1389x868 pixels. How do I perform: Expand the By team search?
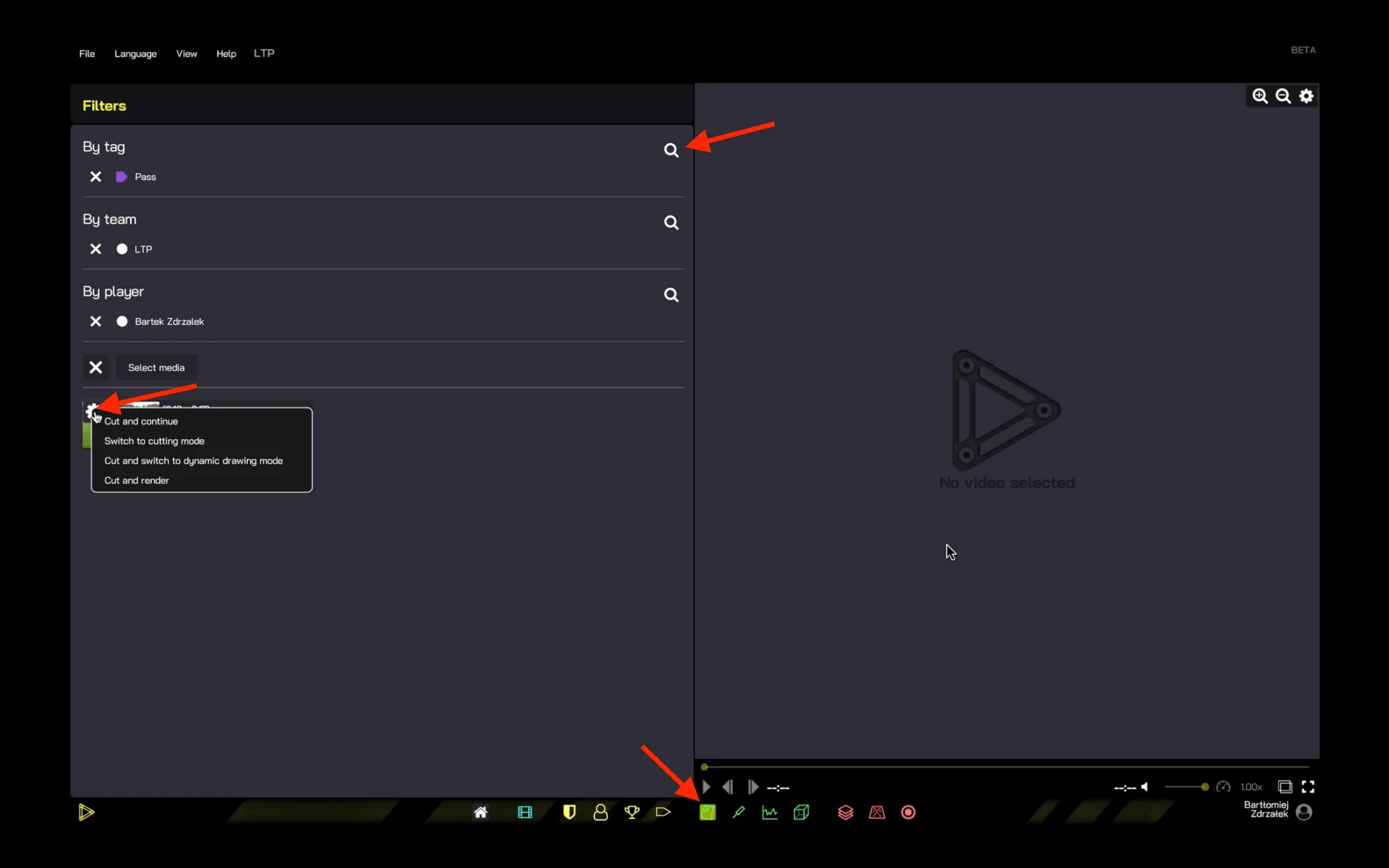click(x=670, y=223)
